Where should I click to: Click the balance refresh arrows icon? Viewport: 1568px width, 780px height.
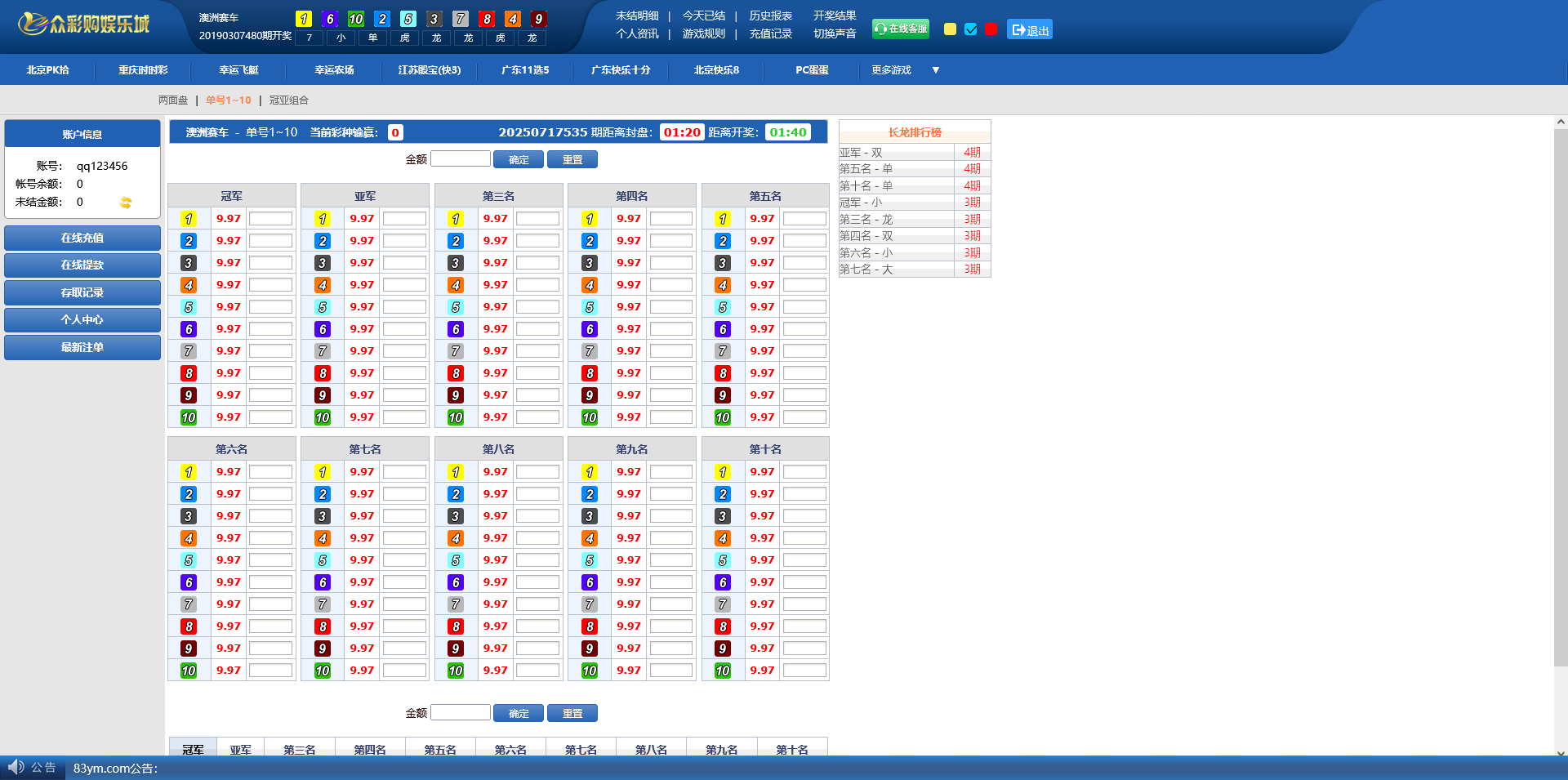(x=126, y=203)
